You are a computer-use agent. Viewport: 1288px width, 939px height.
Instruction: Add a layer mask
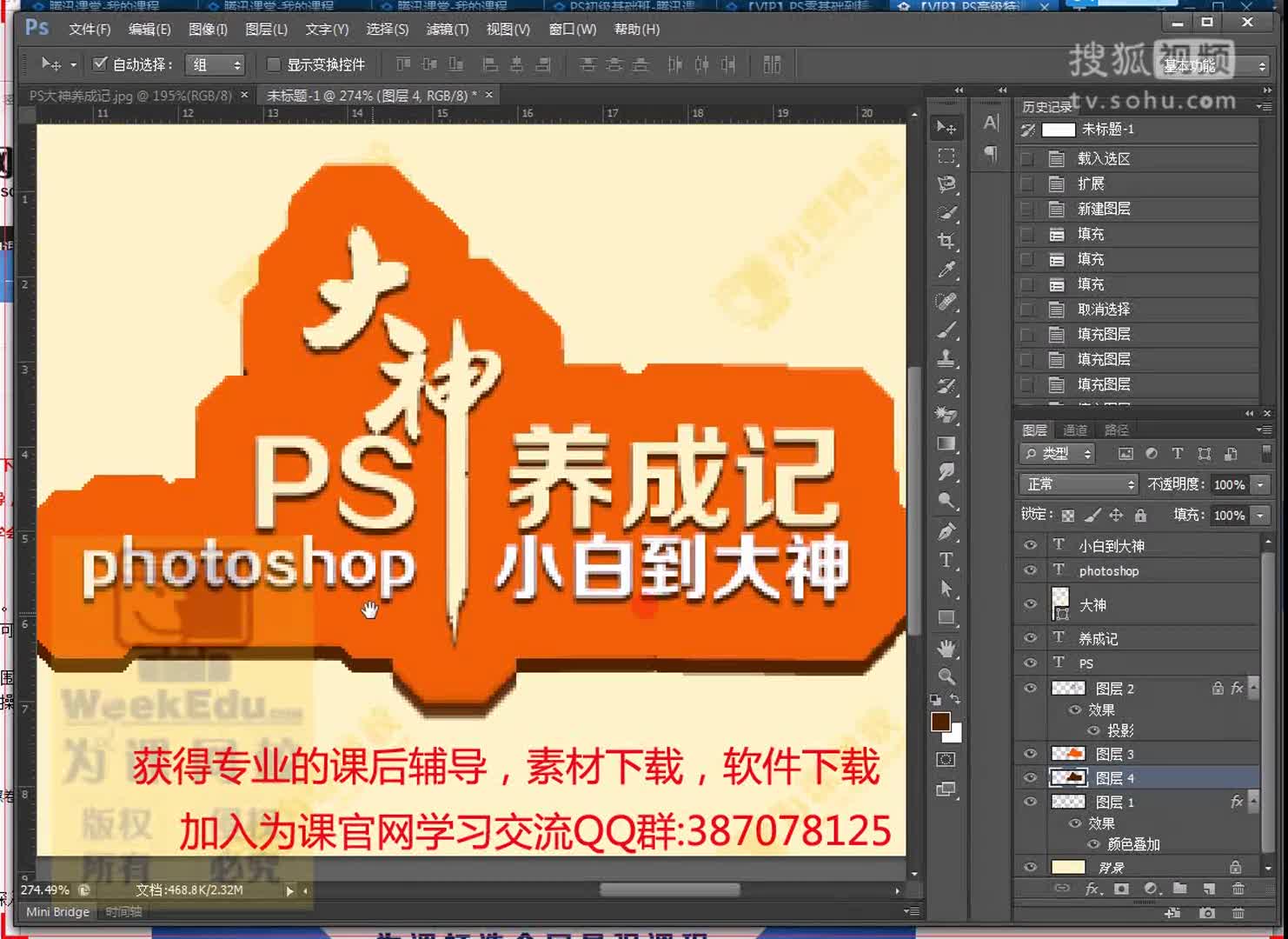click(x=1121, y=889)
